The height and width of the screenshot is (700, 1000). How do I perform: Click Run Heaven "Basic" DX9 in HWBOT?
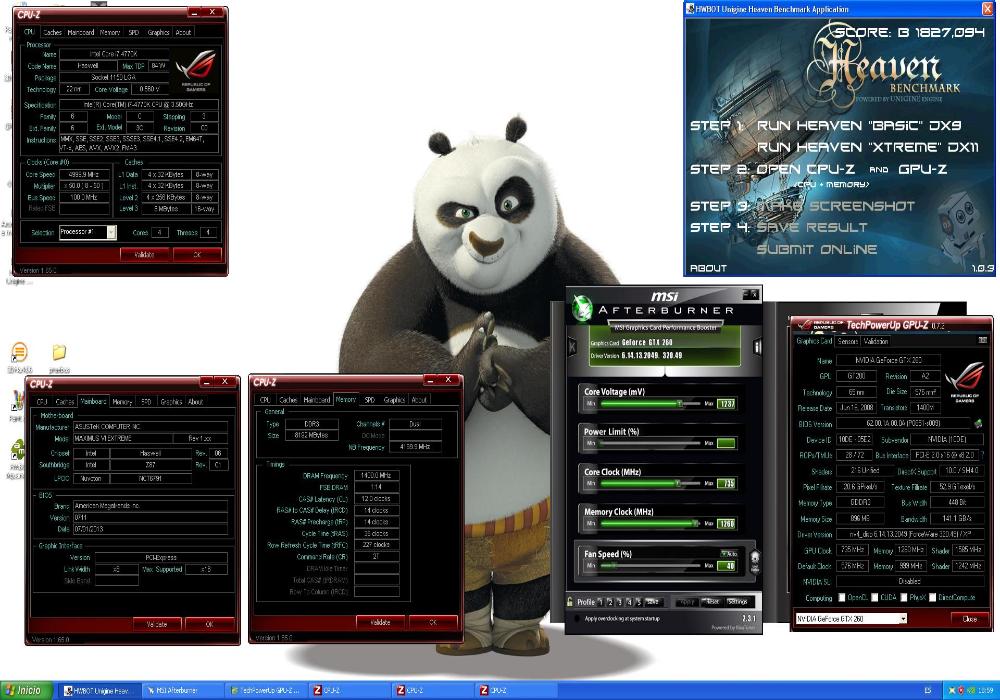coord(858,126)
